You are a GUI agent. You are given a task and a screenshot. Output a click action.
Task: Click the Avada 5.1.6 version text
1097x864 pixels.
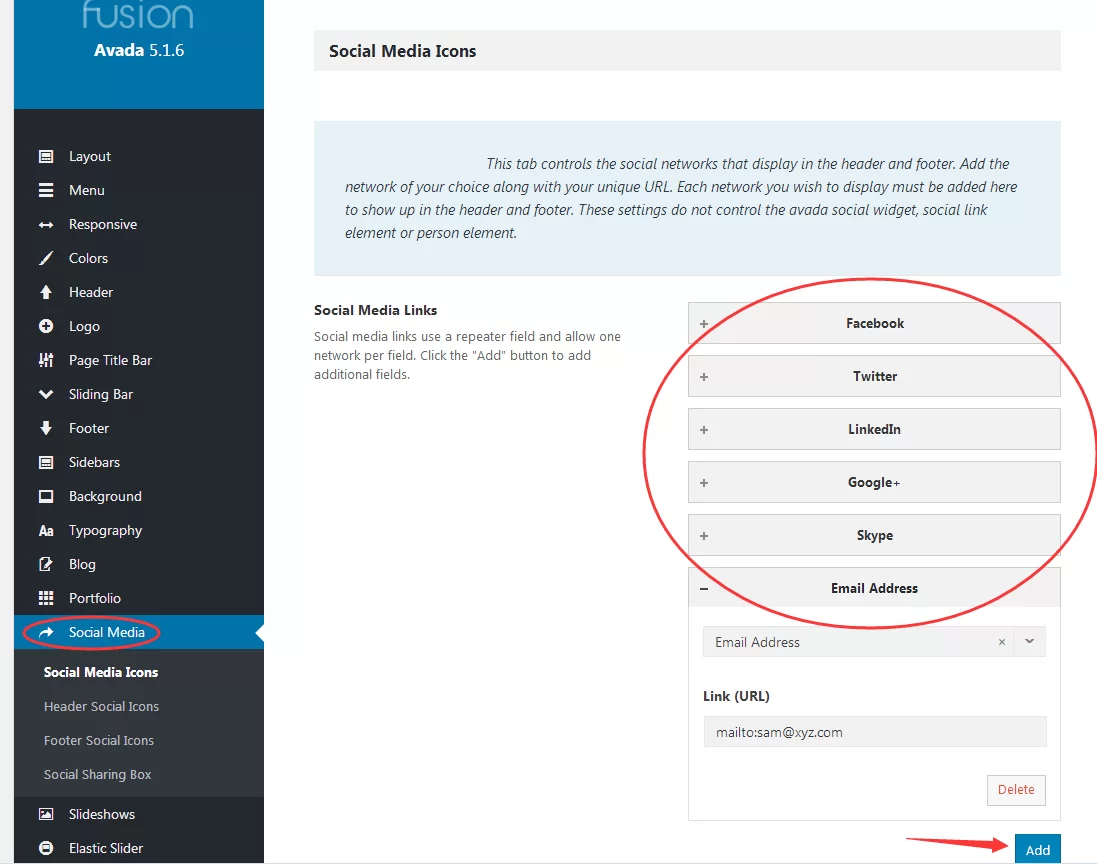click(x=139, y=50)
